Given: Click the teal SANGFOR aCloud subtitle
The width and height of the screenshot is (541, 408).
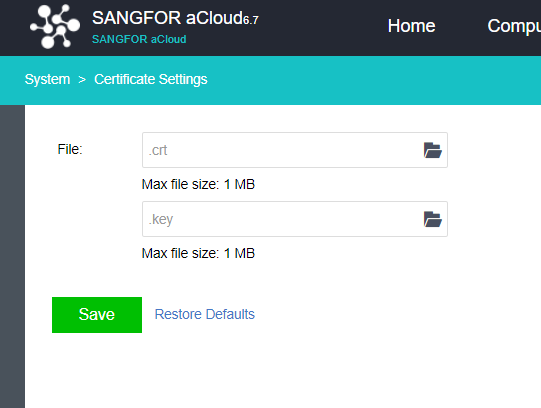Looking at the screenshot, I should click(x=139, y=39).
